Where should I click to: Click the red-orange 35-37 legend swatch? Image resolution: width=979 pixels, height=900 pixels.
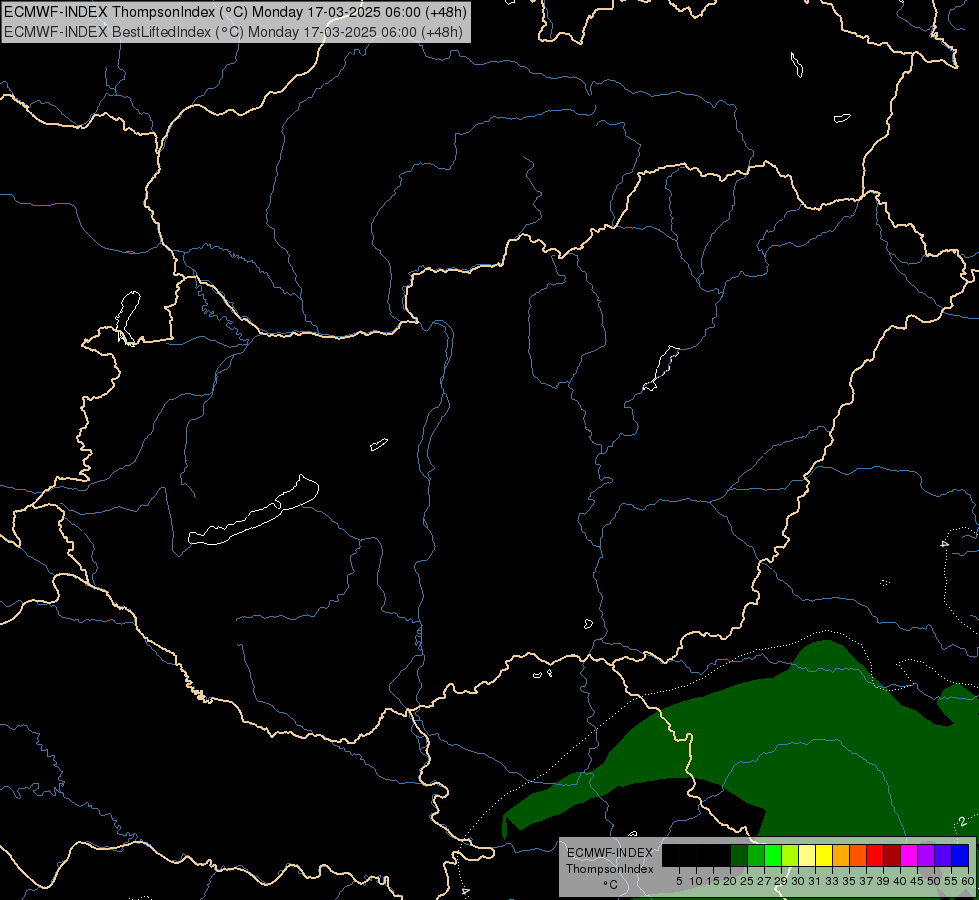click(858, 855)
